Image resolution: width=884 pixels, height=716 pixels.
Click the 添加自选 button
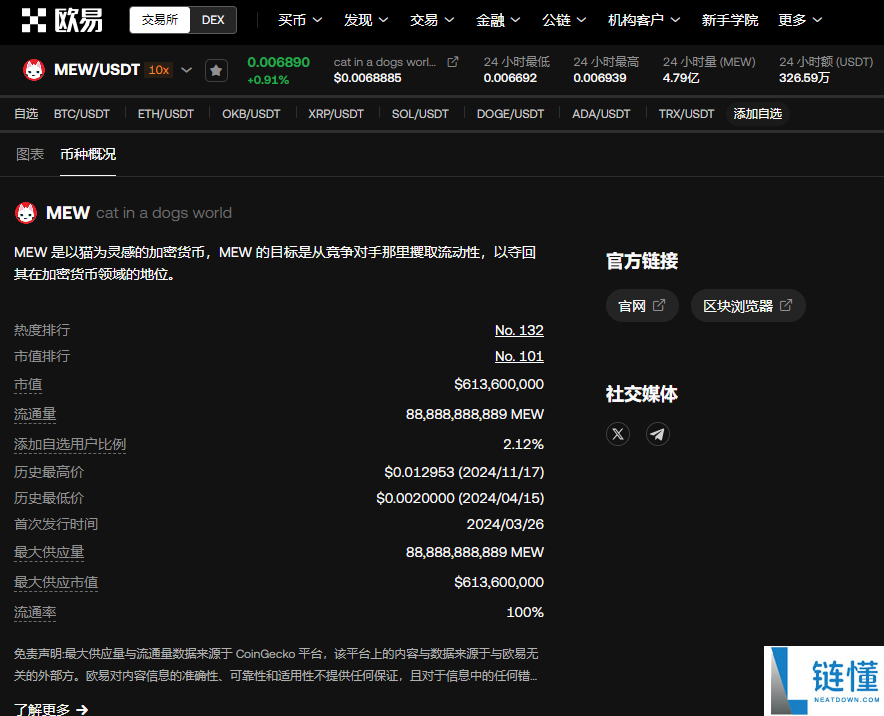(758, 114)
